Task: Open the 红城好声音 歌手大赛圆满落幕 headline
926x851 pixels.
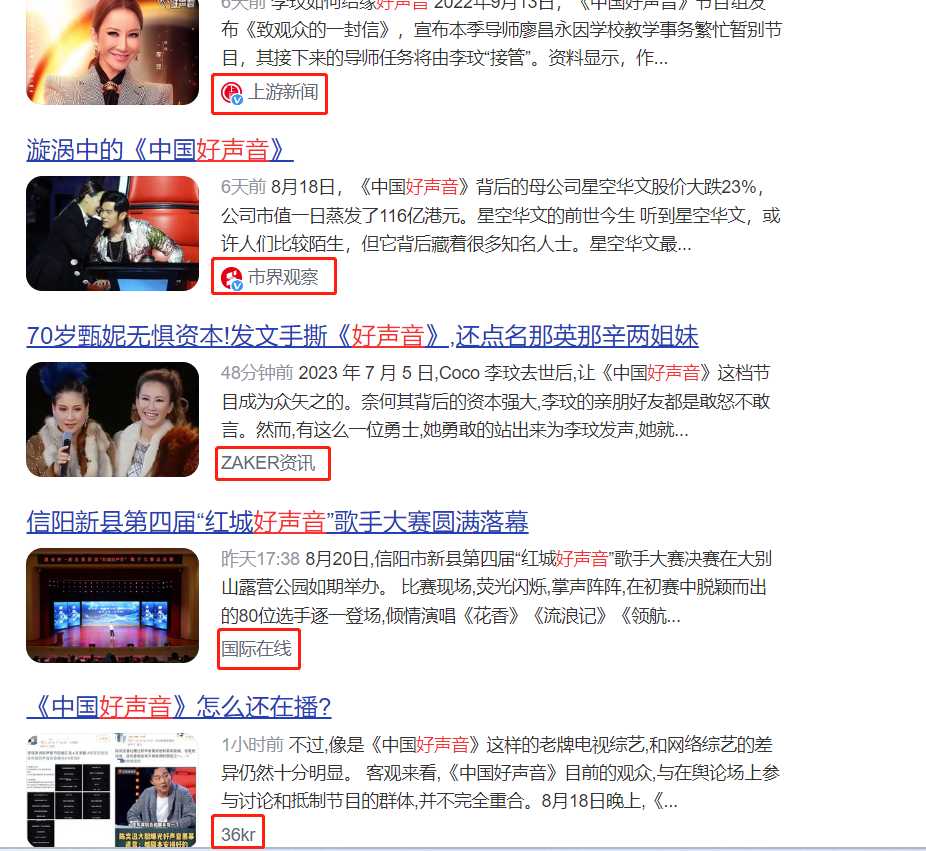Action: (x=277, y=522)
